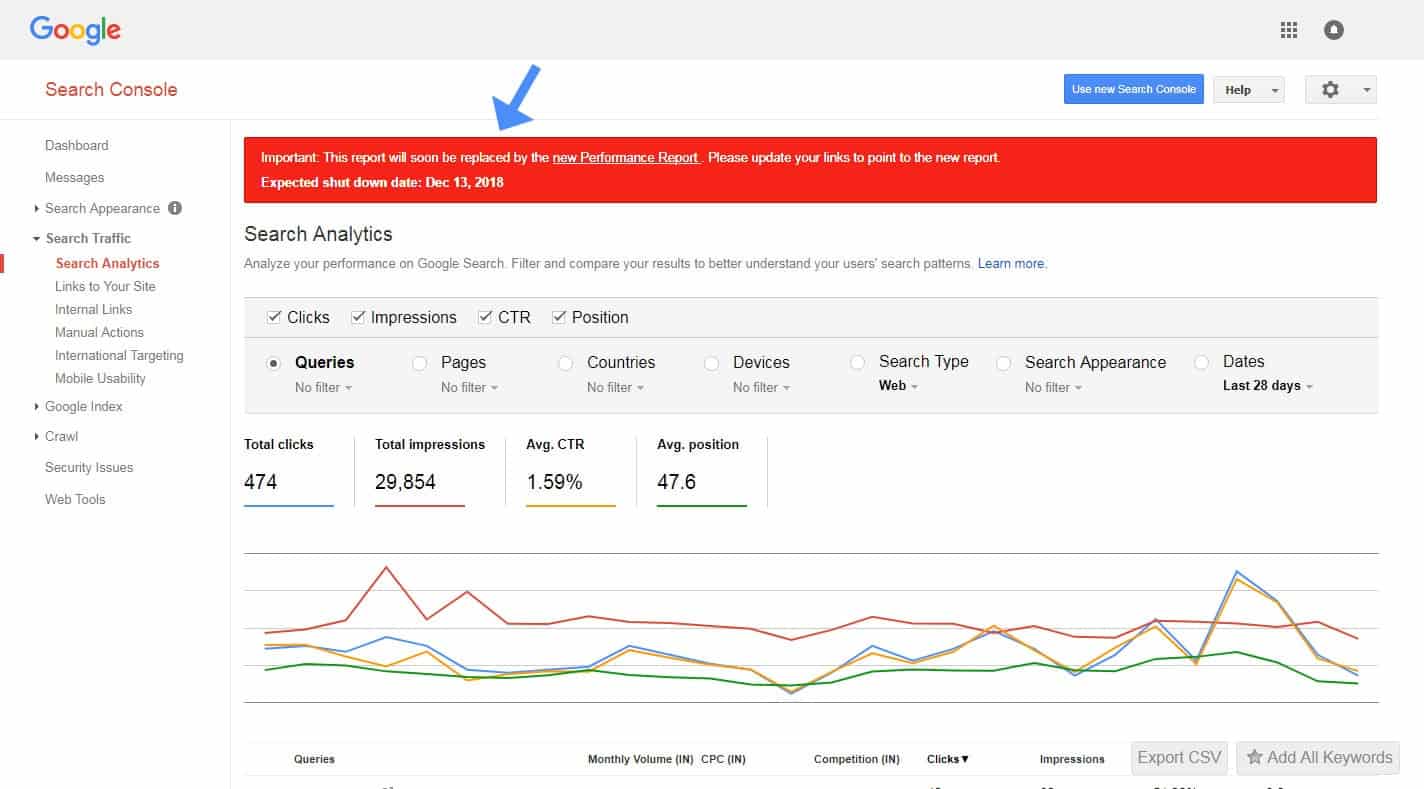Open Internal Links report
This screenshot has width=1424, height=789.
pos(94,309)
